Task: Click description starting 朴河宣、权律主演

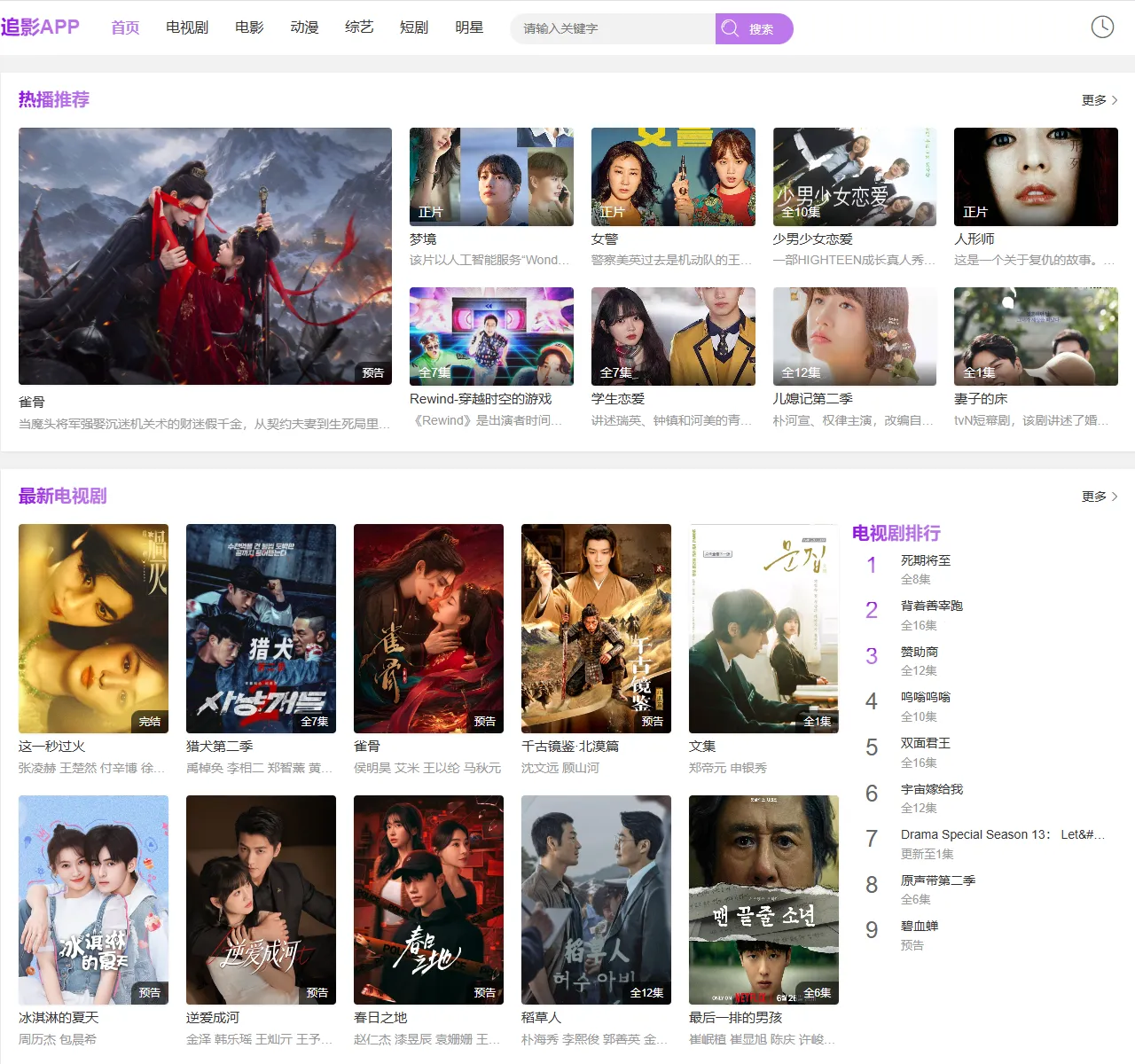Action: click(x=854, y=420)
